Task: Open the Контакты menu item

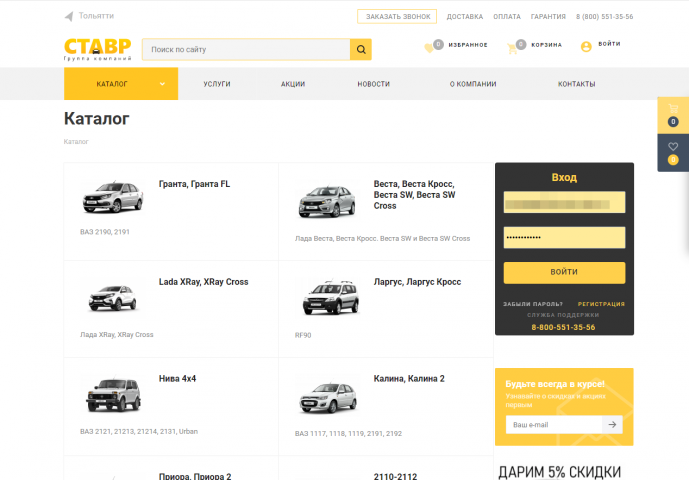Action: coord(577,84)
